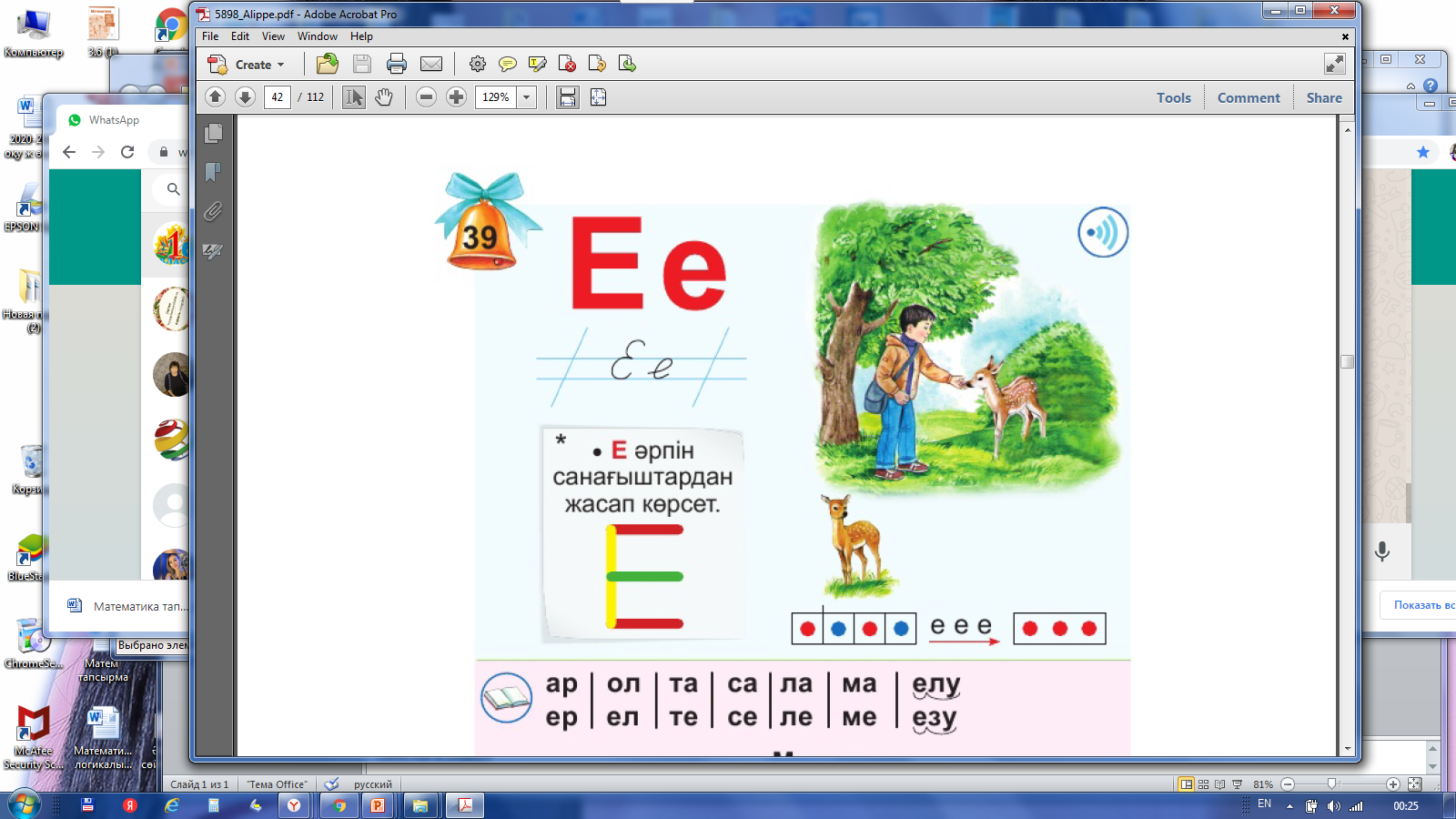Click the zoom percentage field showing 129%
The width and height of the screenshot is (1456, 819).
coord(496,96)
